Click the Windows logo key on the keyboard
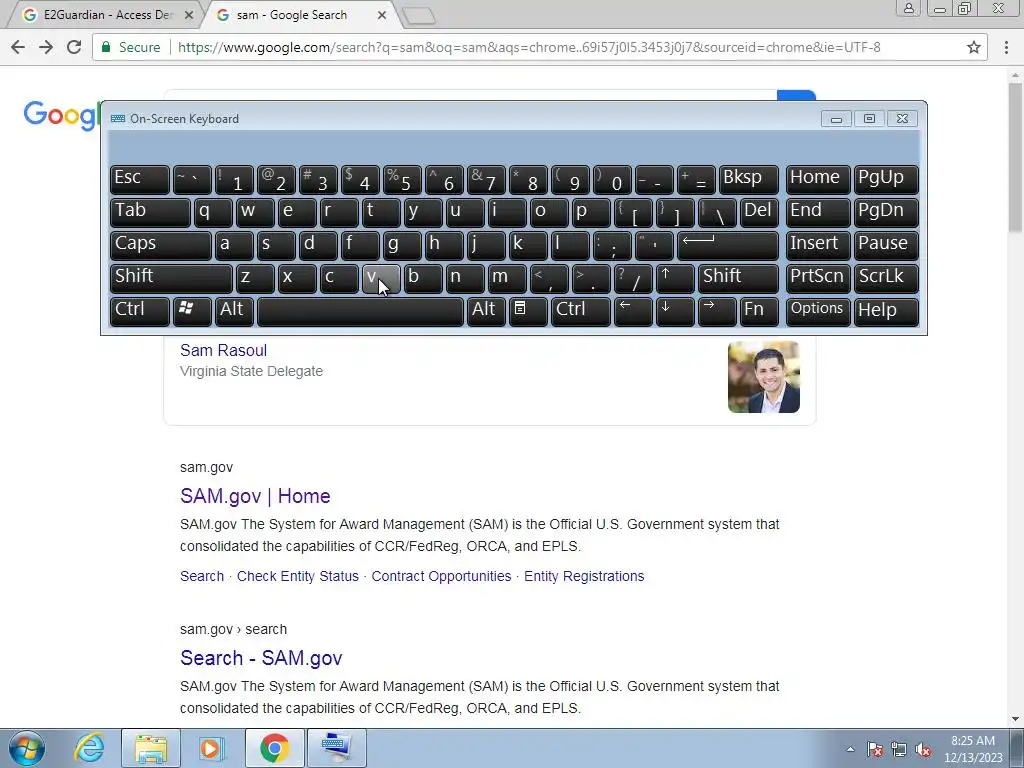This screenshot has height=768, width=1024. [191, 310]
